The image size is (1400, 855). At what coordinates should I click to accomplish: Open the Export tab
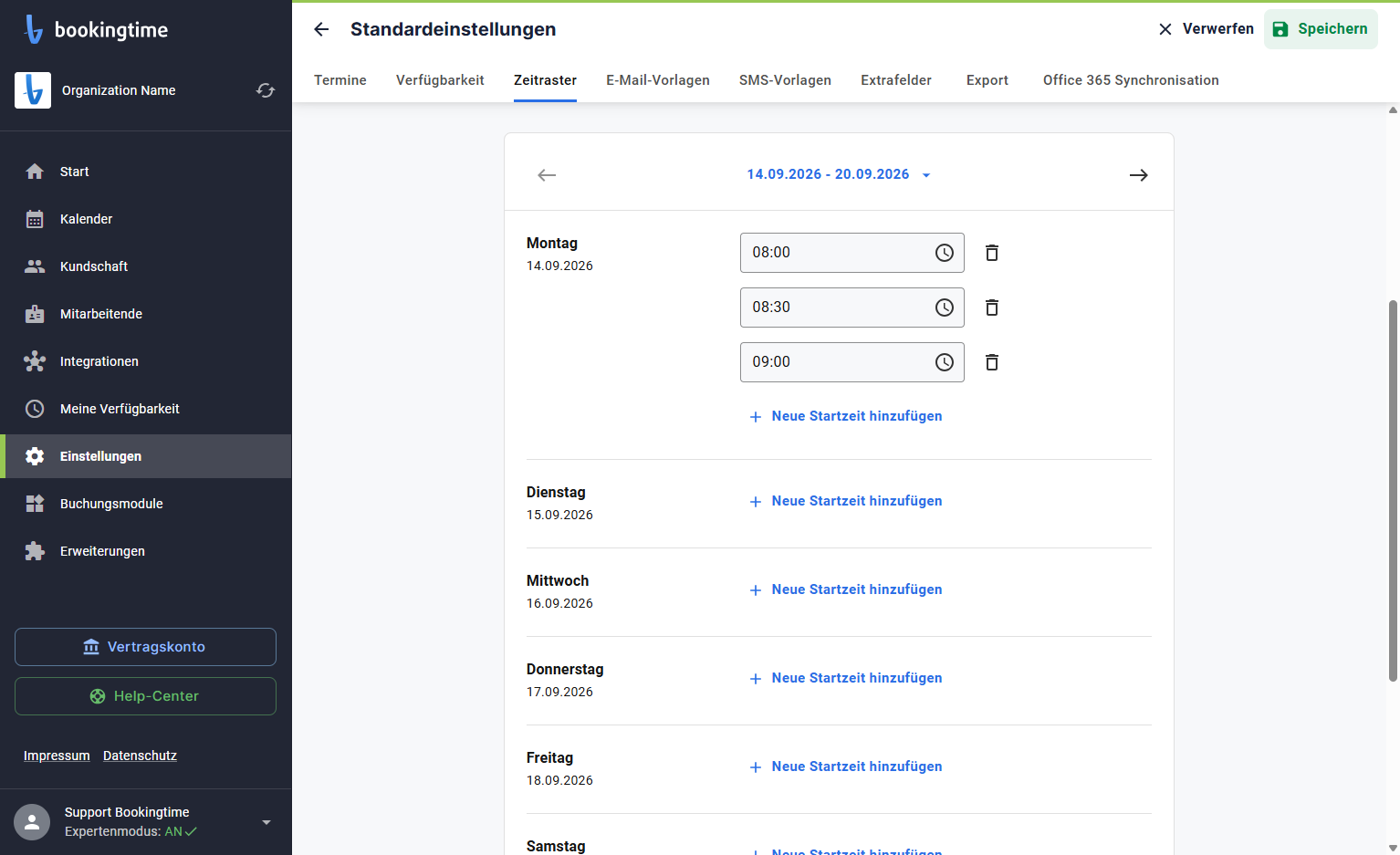[x=987, y=80]
